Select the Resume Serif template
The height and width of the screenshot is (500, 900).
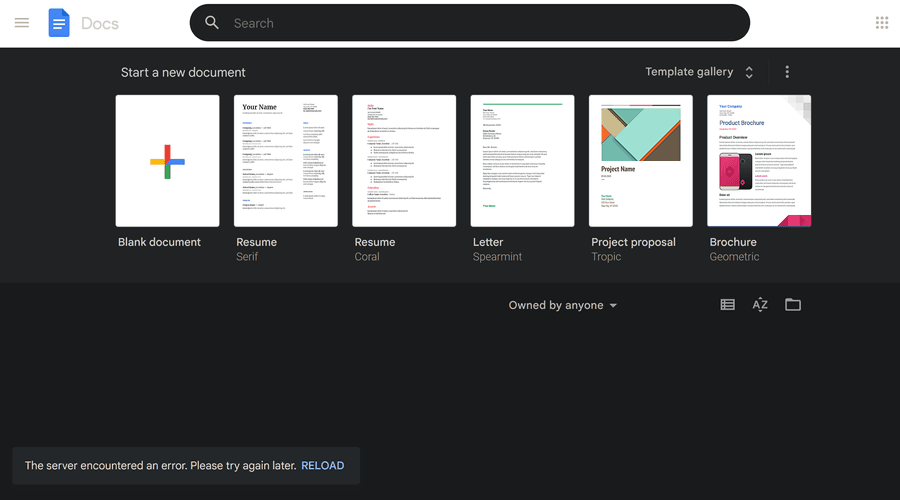point(286,161)
